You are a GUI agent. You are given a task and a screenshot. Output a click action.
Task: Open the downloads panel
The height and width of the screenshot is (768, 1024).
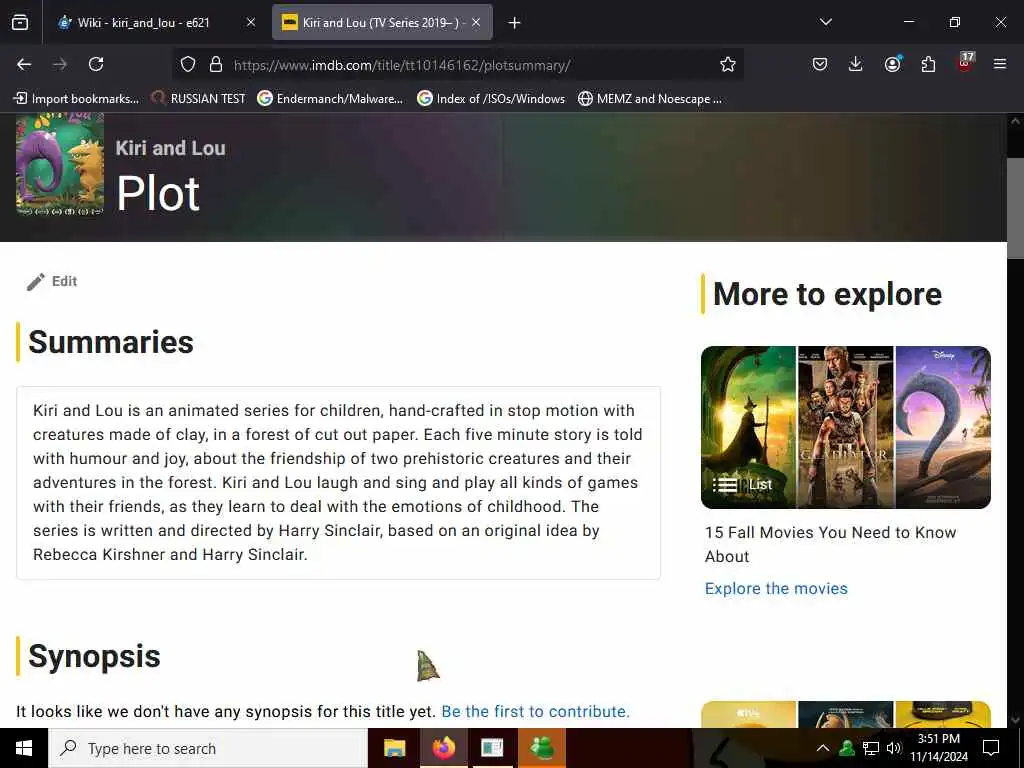[x=856, y=64]
